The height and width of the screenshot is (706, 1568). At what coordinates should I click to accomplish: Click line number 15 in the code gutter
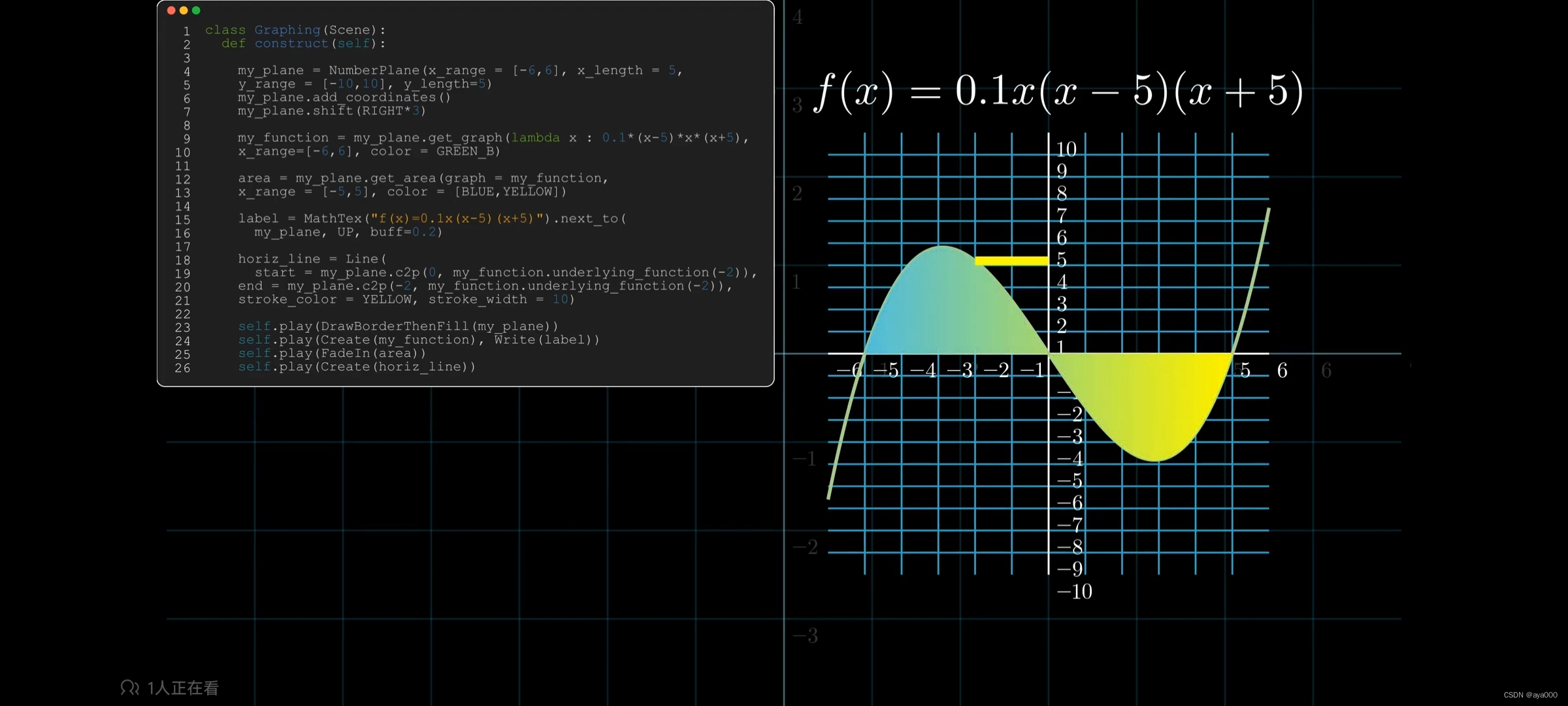182,220
